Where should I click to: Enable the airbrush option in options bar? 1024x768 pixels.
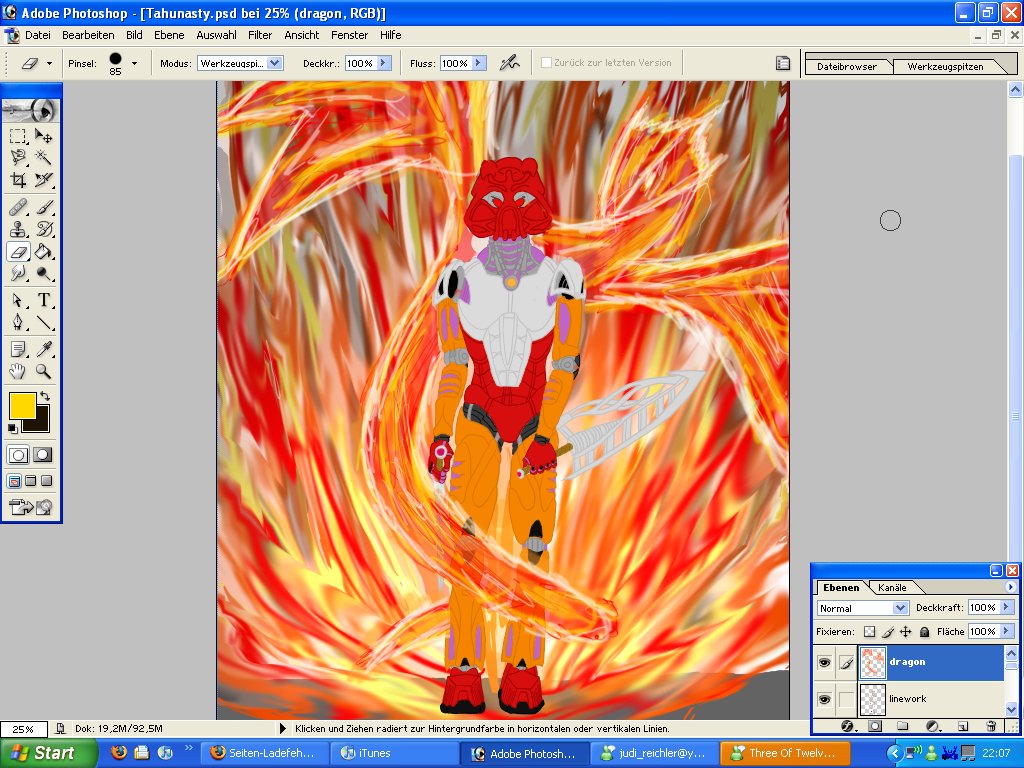click(510, 63)
